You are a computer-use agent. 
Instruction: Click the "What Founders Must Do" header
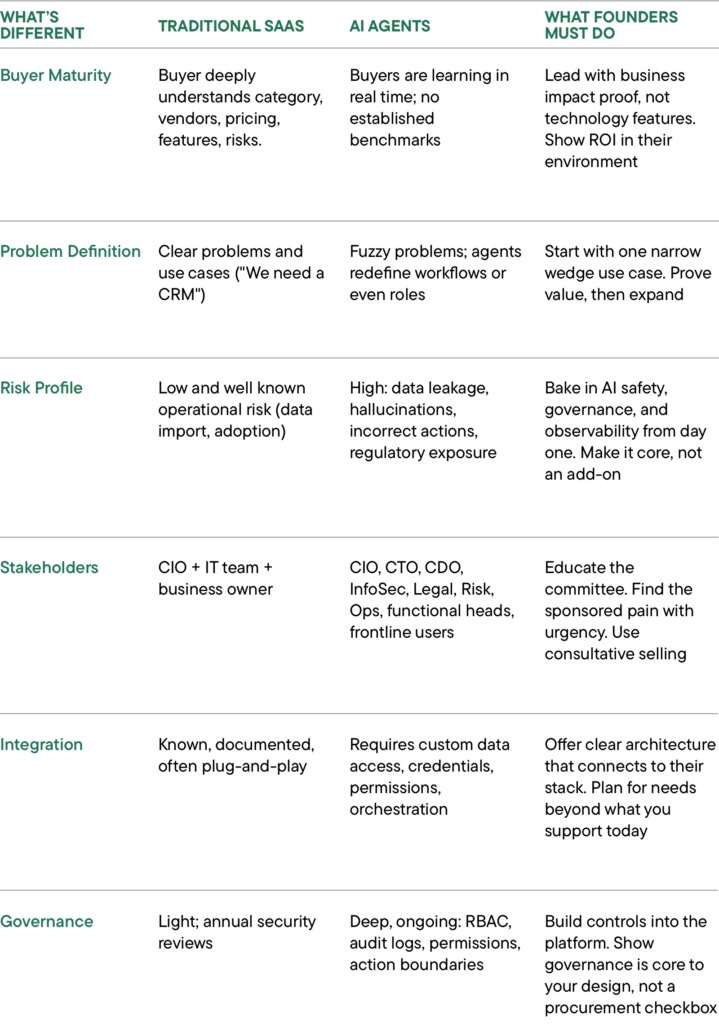pyautogui.click(x=610, y=25)
